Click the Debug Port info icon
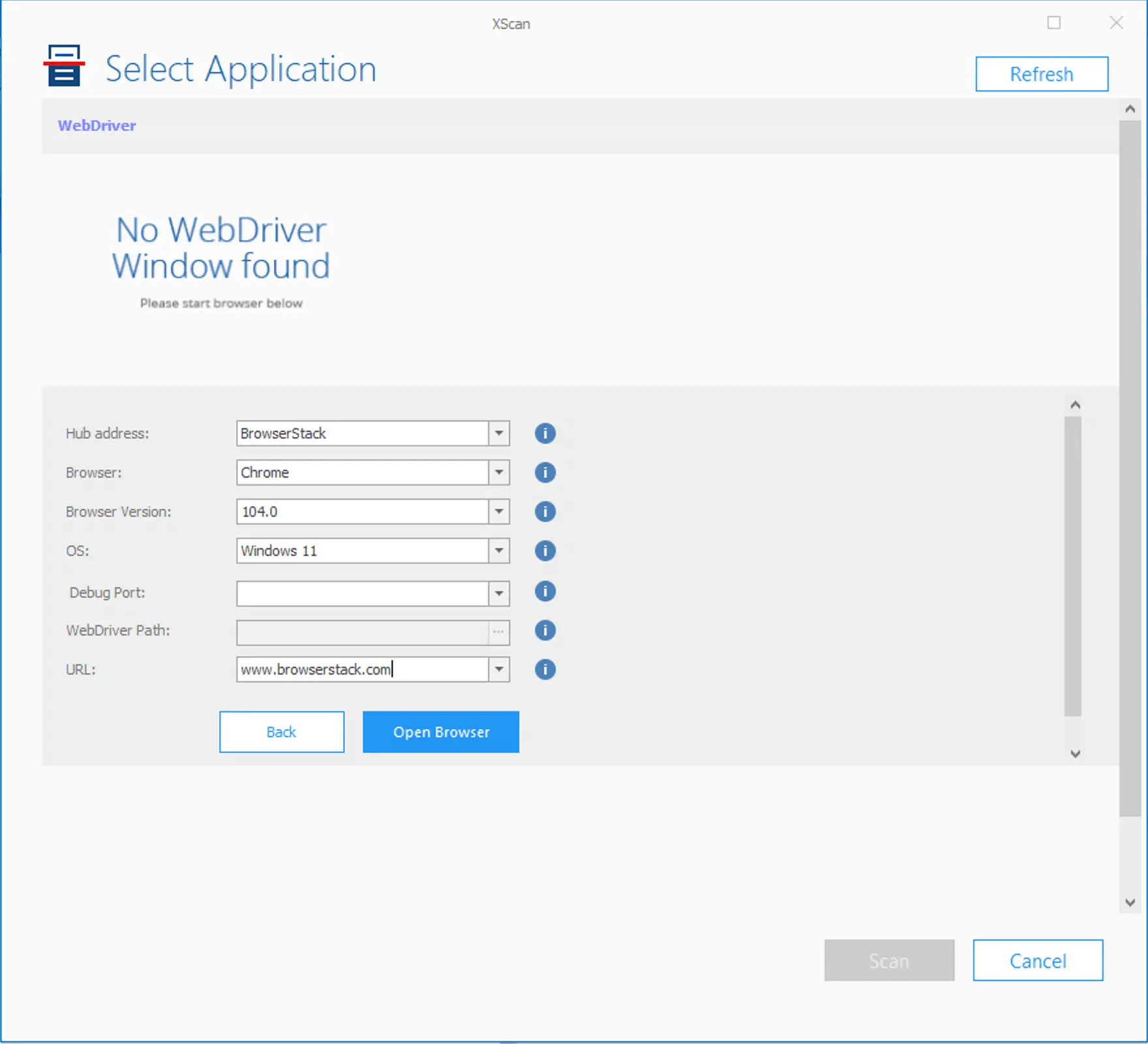Screen dimensions: 1148x1044 545,591
